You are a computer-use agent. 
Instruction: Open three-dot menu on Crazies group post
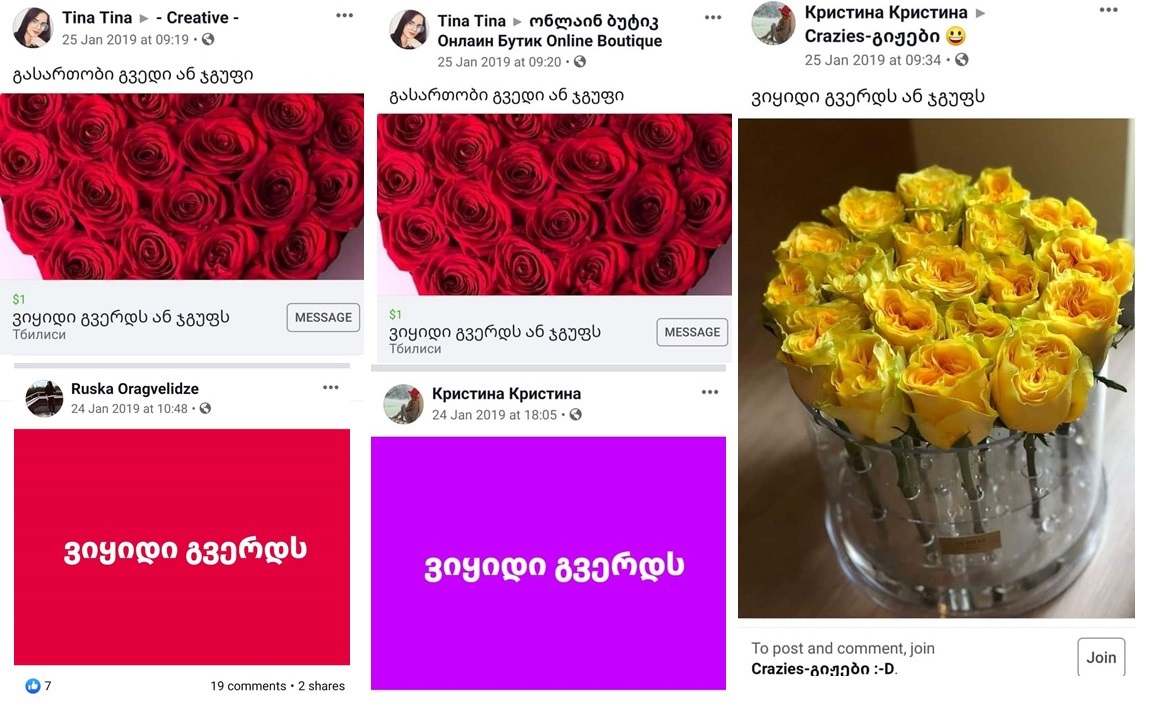(x=1109, y=10)
